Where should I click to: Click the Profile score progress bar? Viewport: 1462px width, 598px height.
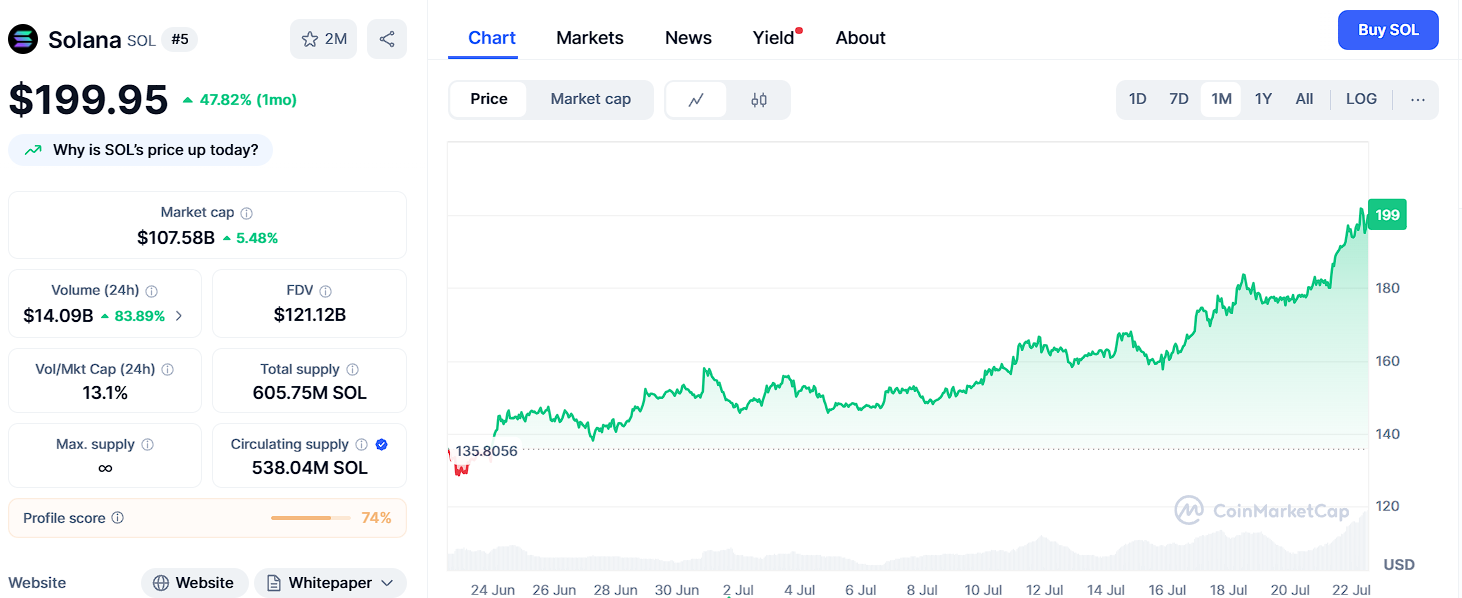[x=311, y=518]
